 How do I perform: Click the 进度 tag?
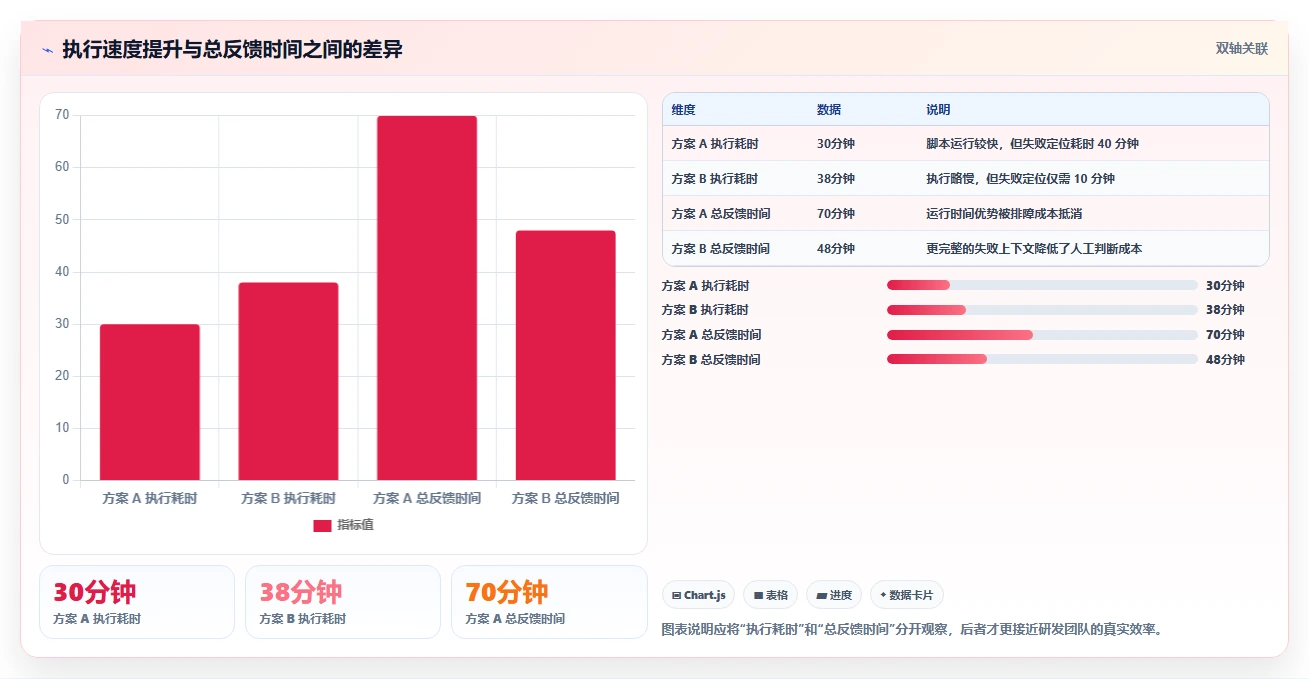pos(834,595)
